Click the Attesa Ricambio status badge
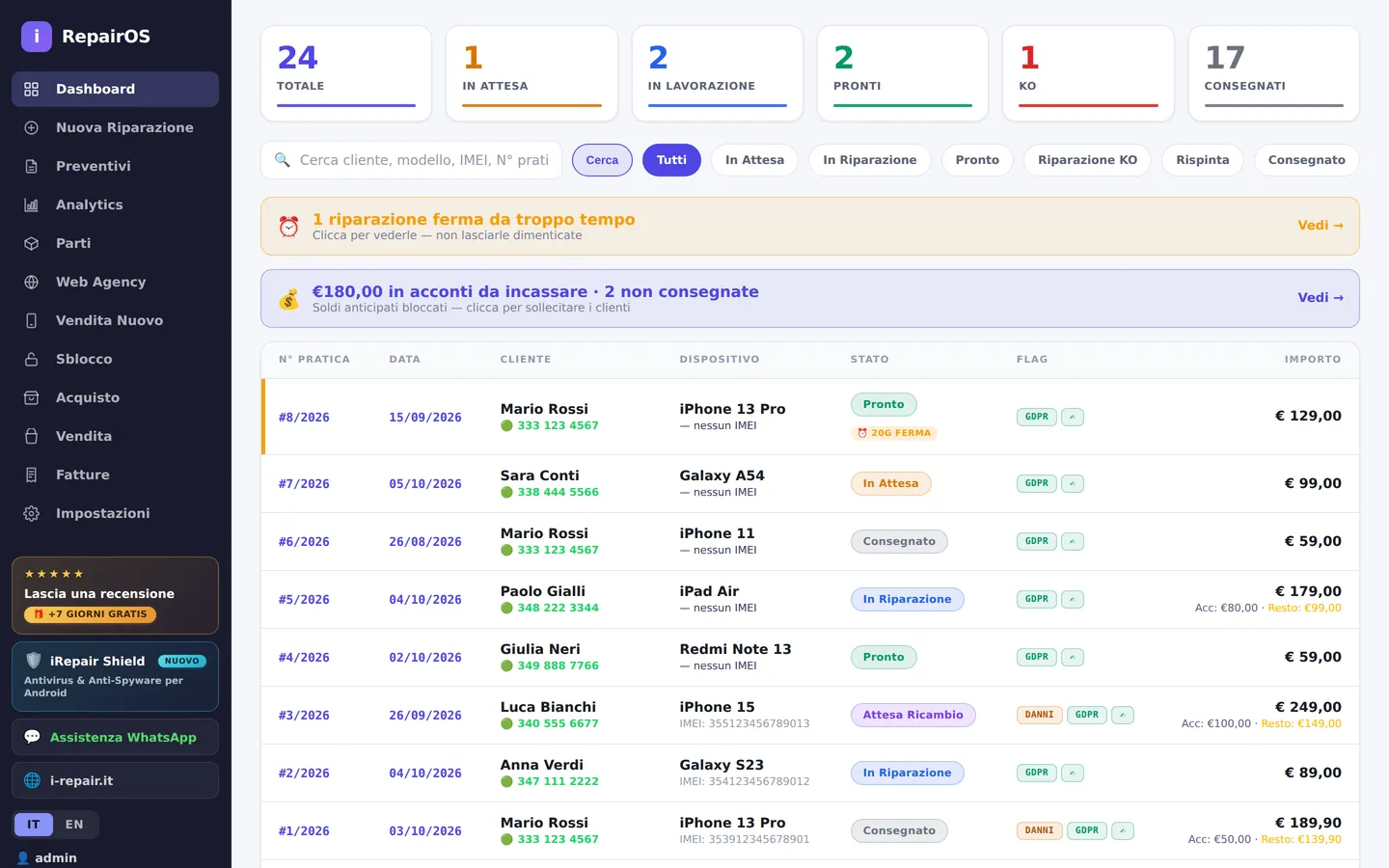Screen dimensions: 1389x868 (912, 715)
